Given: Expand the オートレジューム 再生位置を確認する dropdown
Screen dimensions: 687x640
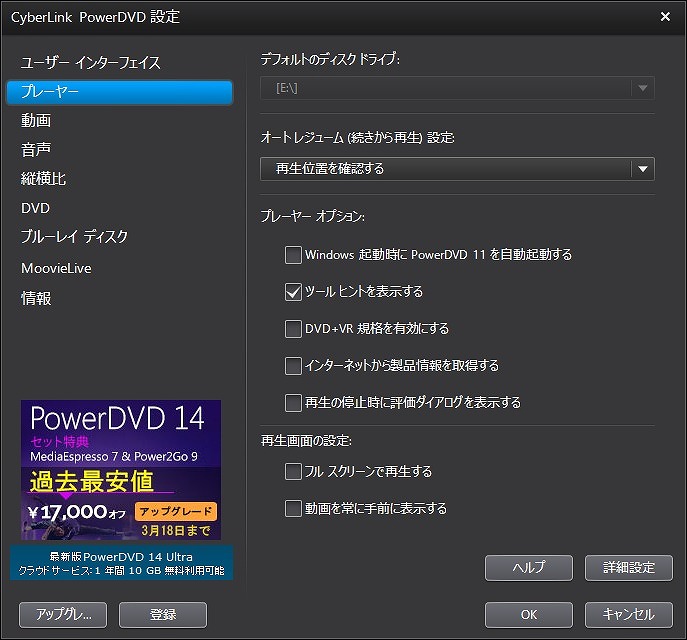Looking at the screenshot, I should point(457,169).
